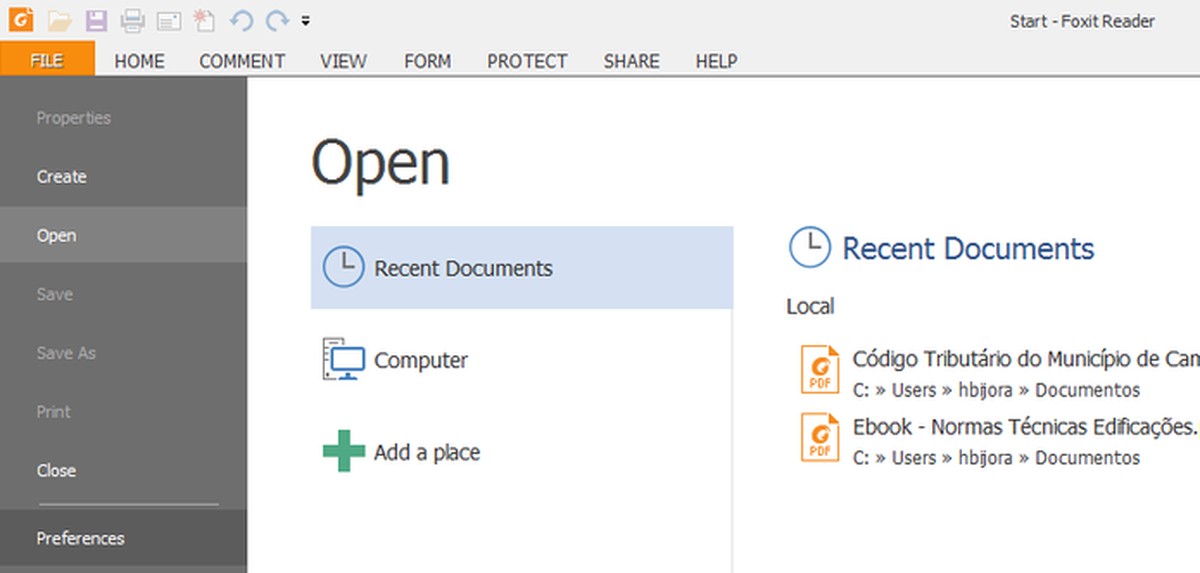Click the Redo arrow icon
This screenshot has height=573, width=1200.
pyautogui.click(x=277, y=19)
